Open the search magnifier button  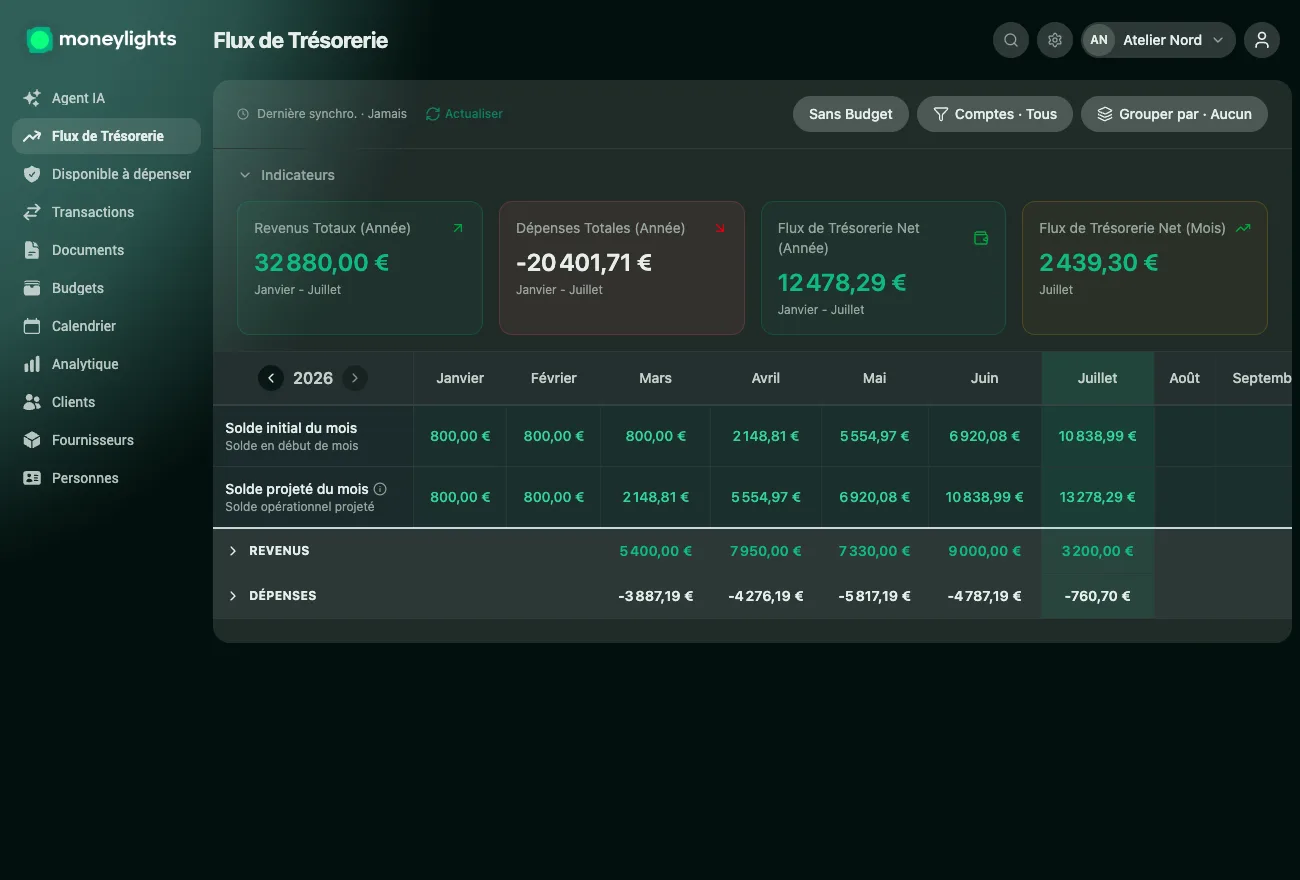pos(1011,40)
